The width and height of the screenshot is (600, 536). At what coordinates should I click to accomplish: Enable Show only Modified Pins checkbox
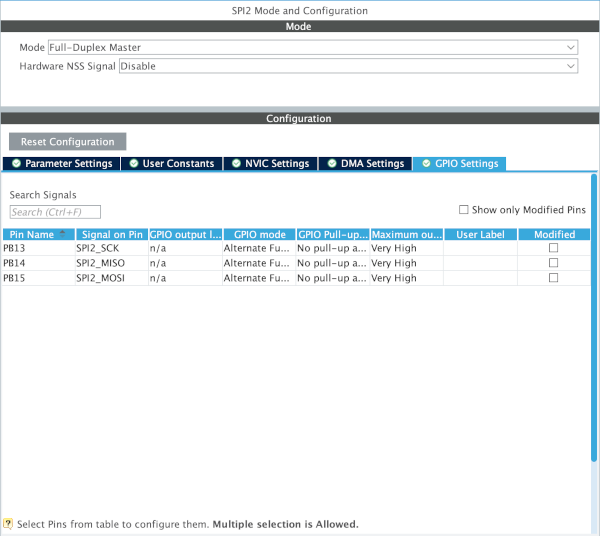[463, 210]
